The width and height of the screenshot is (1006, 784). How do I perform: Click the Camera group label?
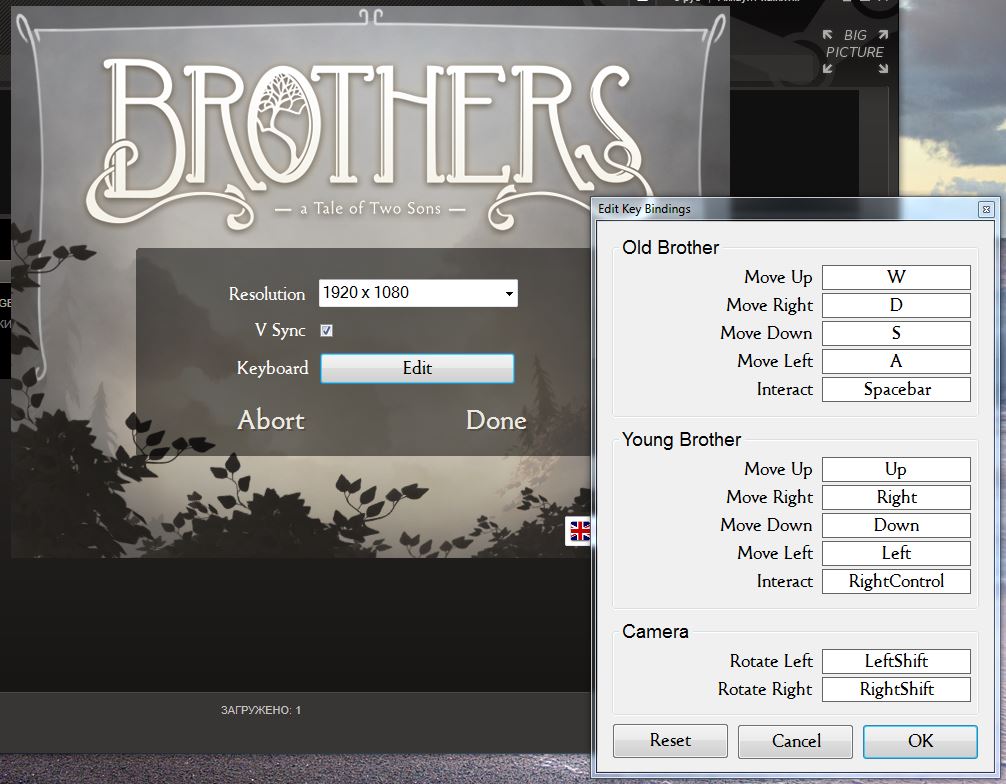[655, 631]
